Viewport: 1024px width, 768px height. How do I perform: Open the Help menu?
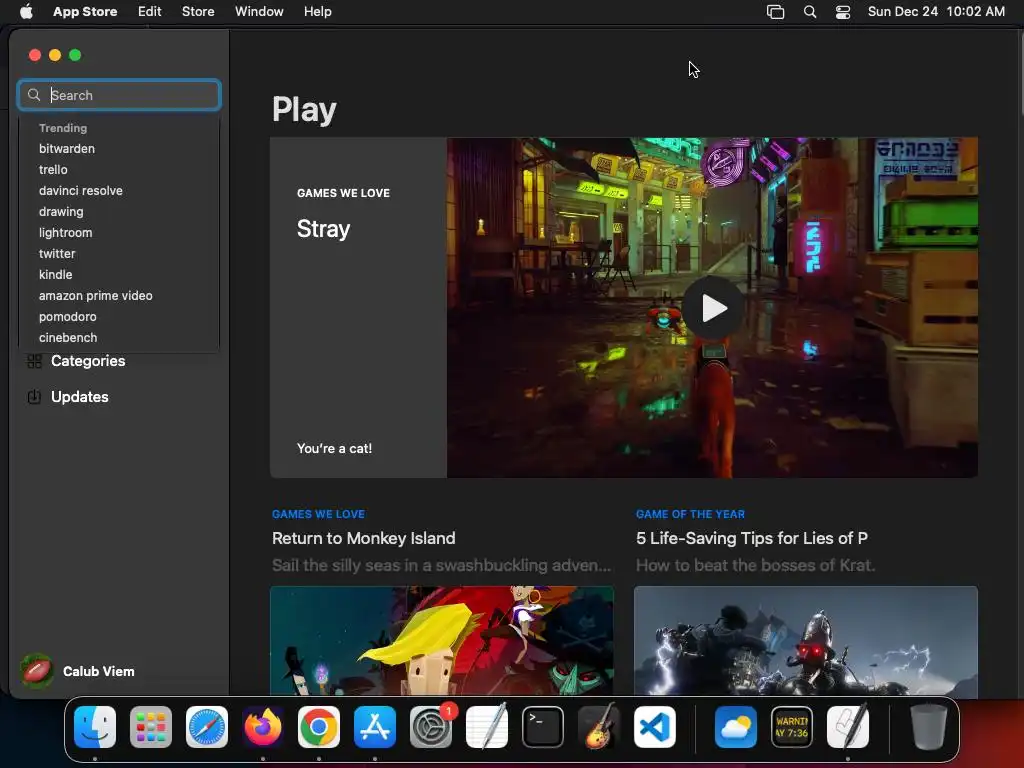(317, 12)
